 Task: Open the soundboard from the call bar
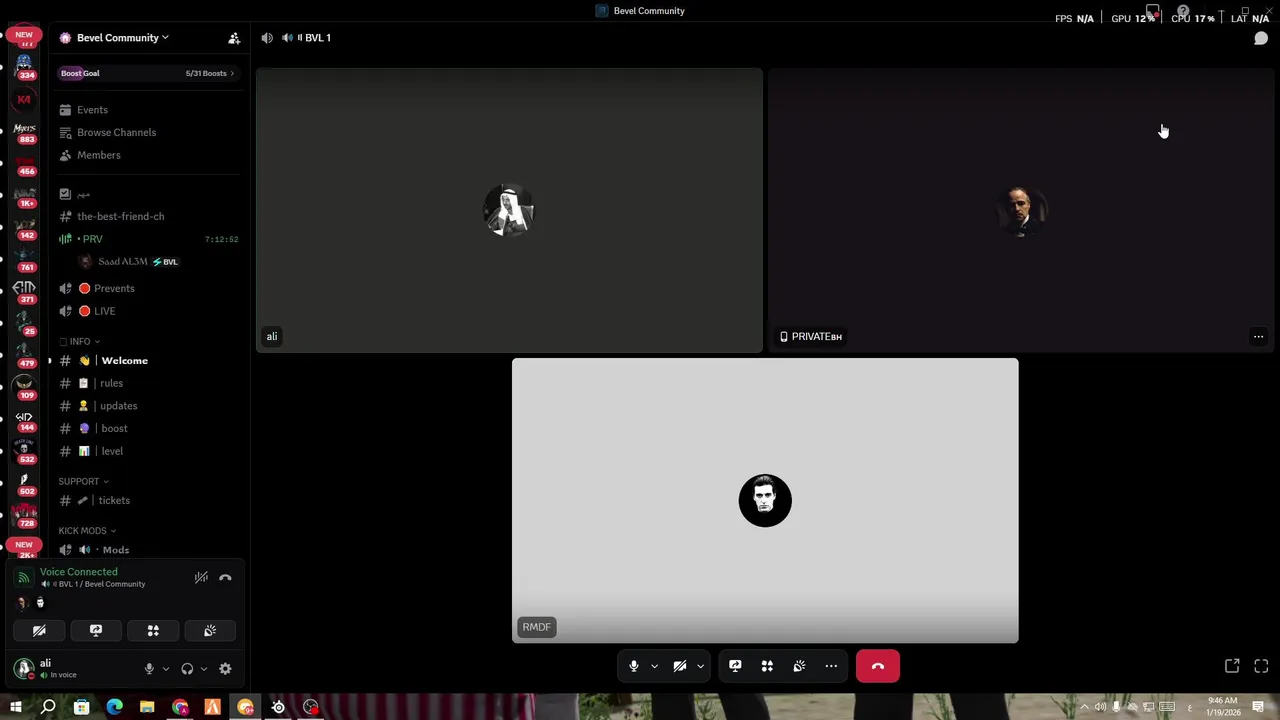799,666
